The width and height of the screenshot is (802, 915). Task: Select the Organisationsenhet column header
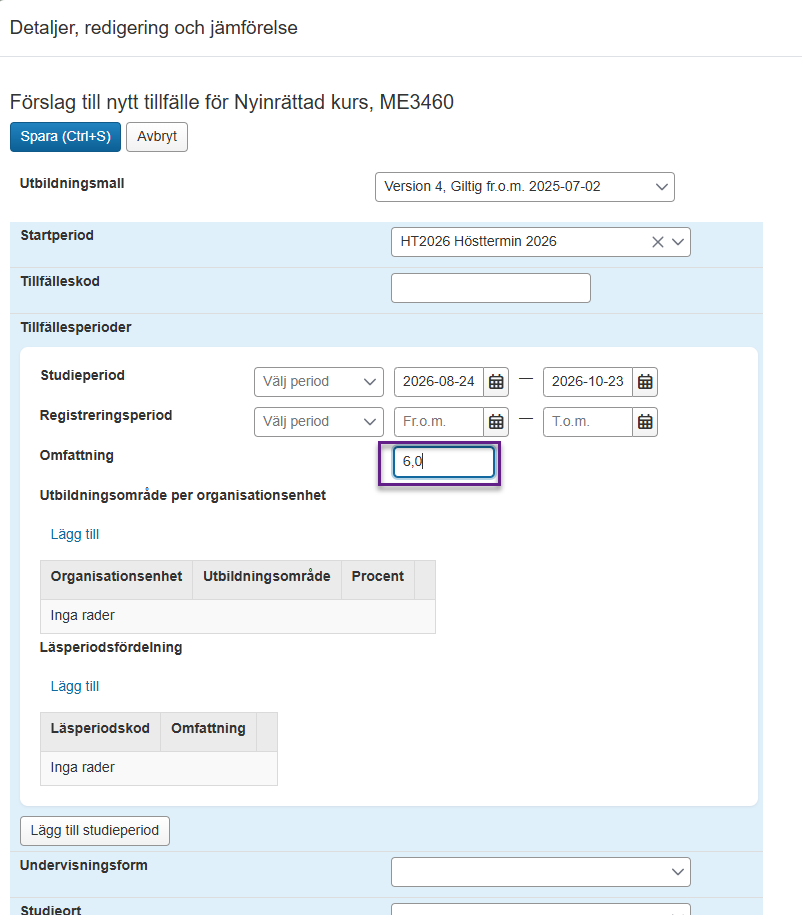click(x=116, y=577)
